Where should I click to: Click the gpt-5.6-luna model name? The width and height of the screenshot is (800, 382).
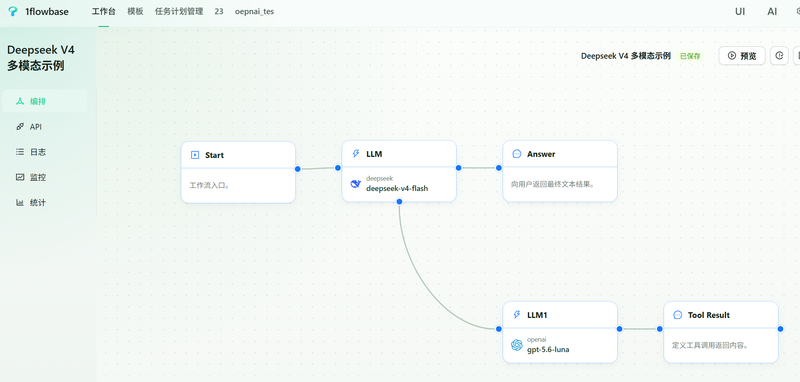(548, 349)
